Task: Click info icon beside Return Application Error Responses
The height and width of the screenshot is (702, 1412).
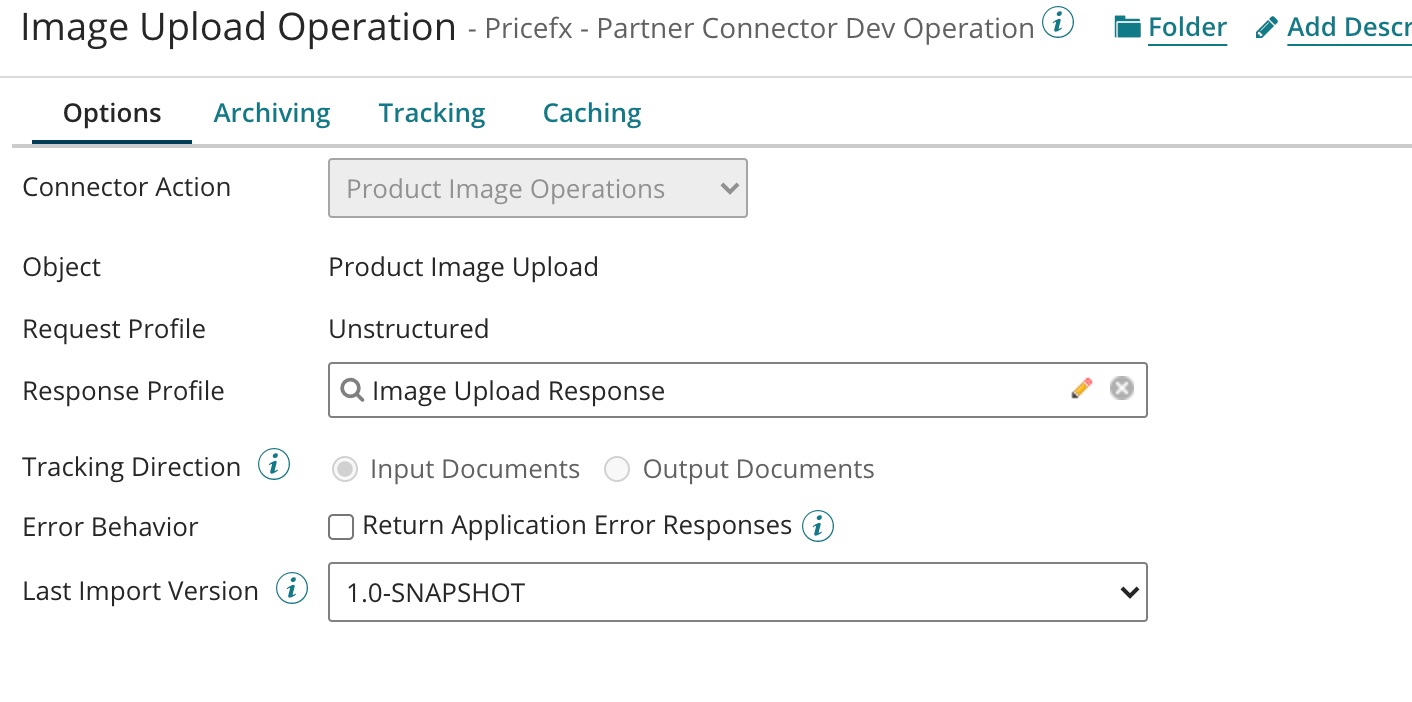Action: tap(818, 526)
